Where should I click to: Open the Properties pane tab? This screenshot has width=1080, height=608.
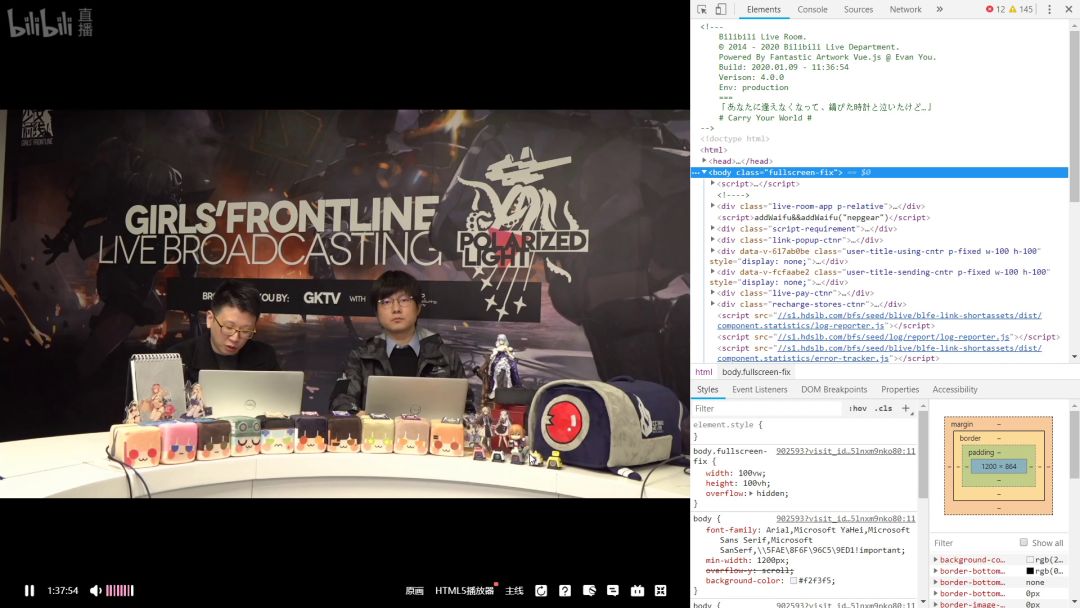click(900, 390)
